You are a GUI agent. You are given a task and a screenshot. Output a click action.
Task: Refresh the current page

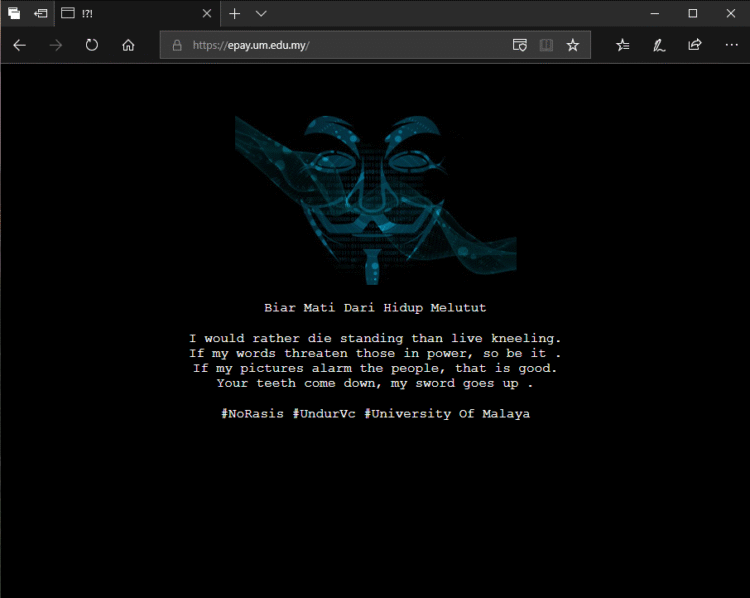(92, 45)
